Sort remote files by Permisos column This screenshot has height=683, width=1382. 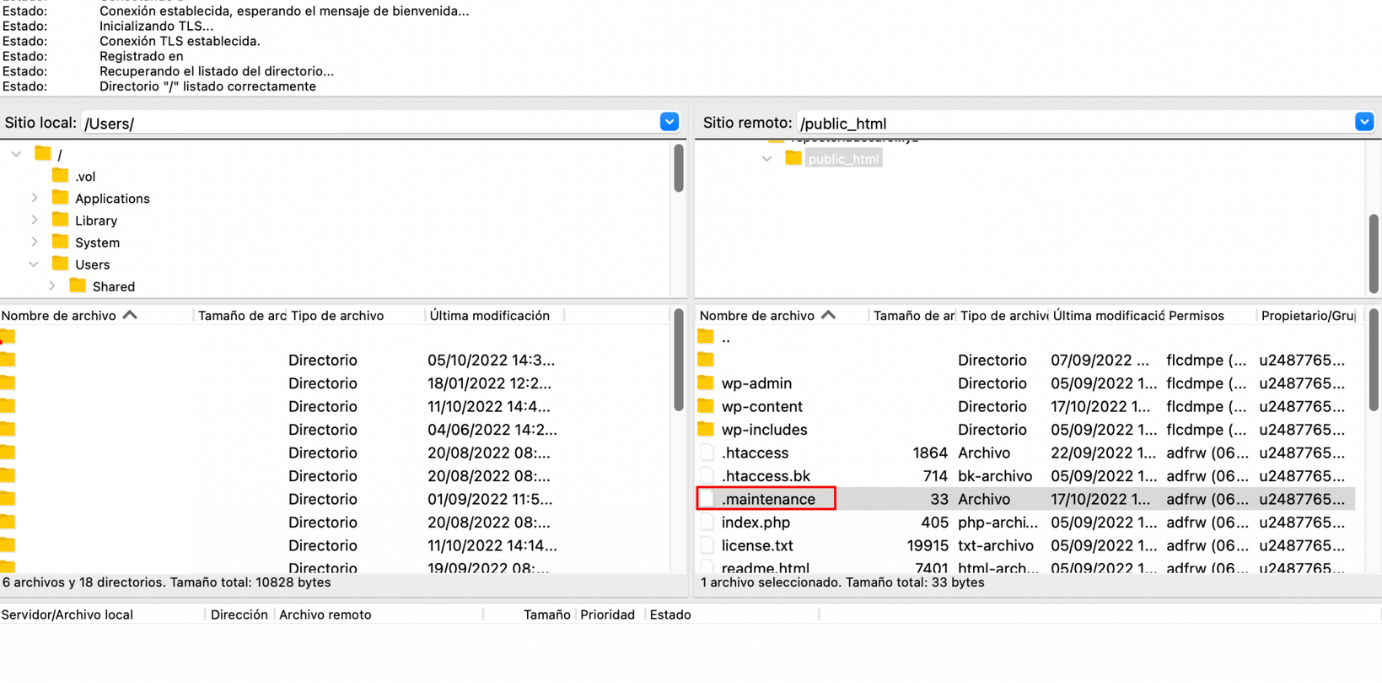click(x=1196, y=315)
